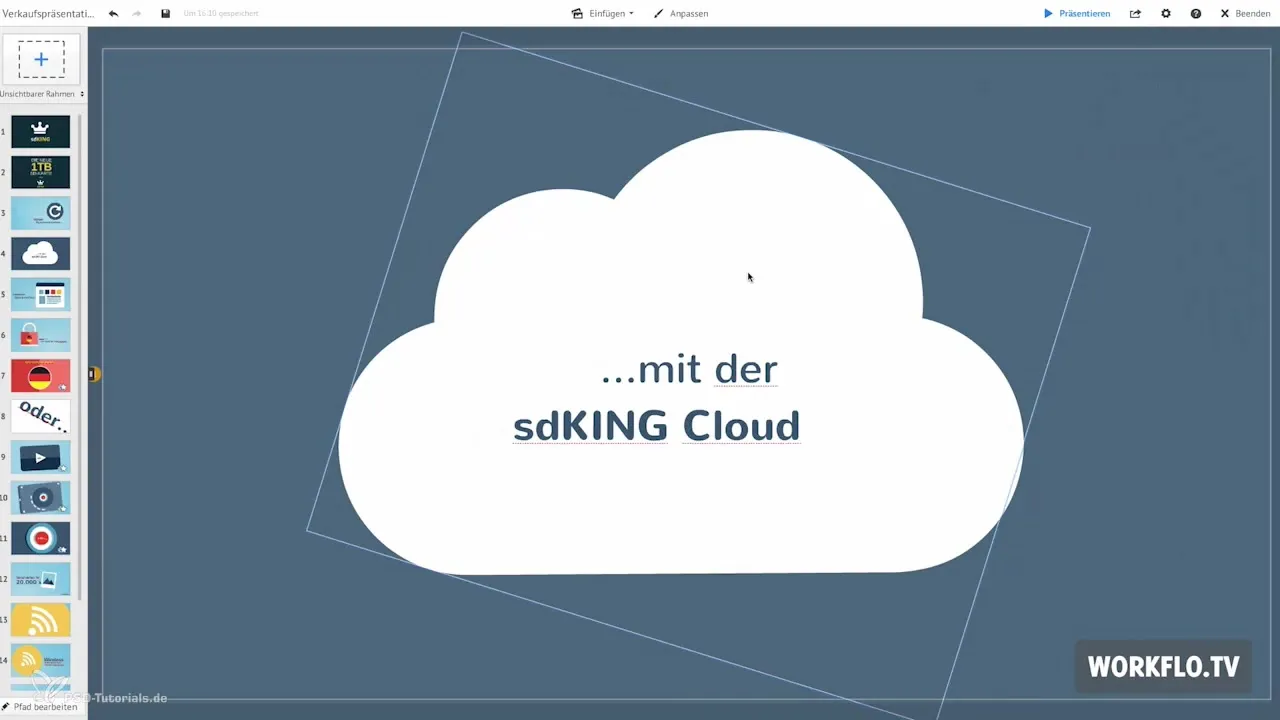Exit the editor with Beenden
The image size is (1280, 720).
[1245, 14]
